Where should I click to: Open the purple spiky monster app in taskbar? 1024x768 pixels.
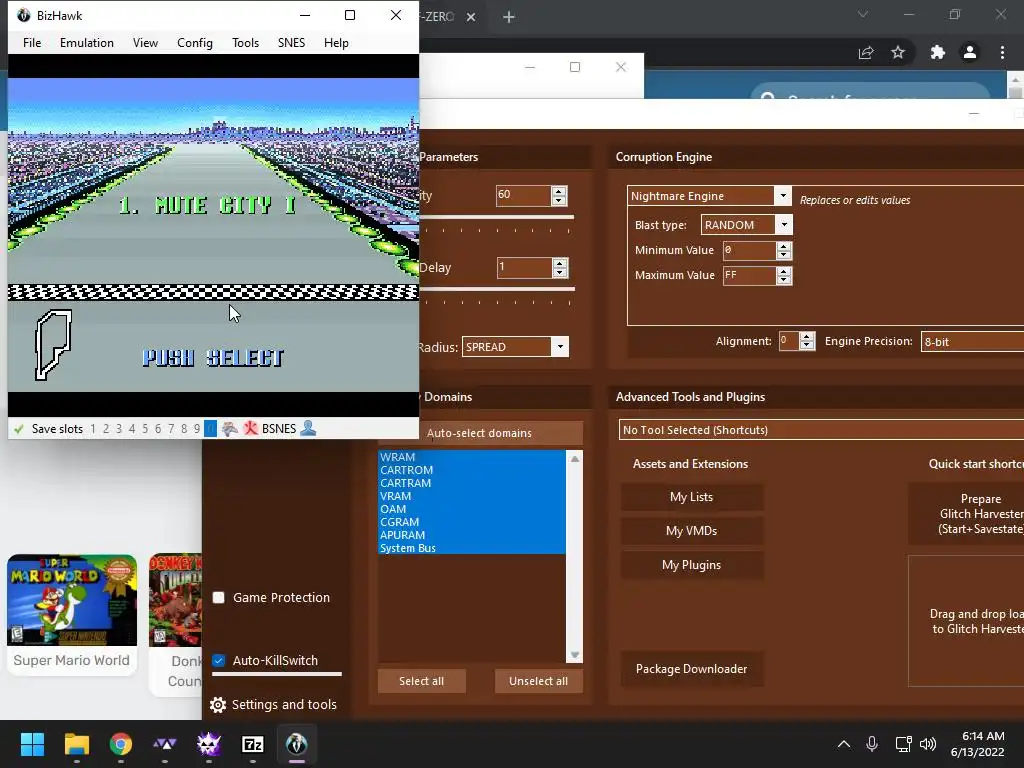209,744
